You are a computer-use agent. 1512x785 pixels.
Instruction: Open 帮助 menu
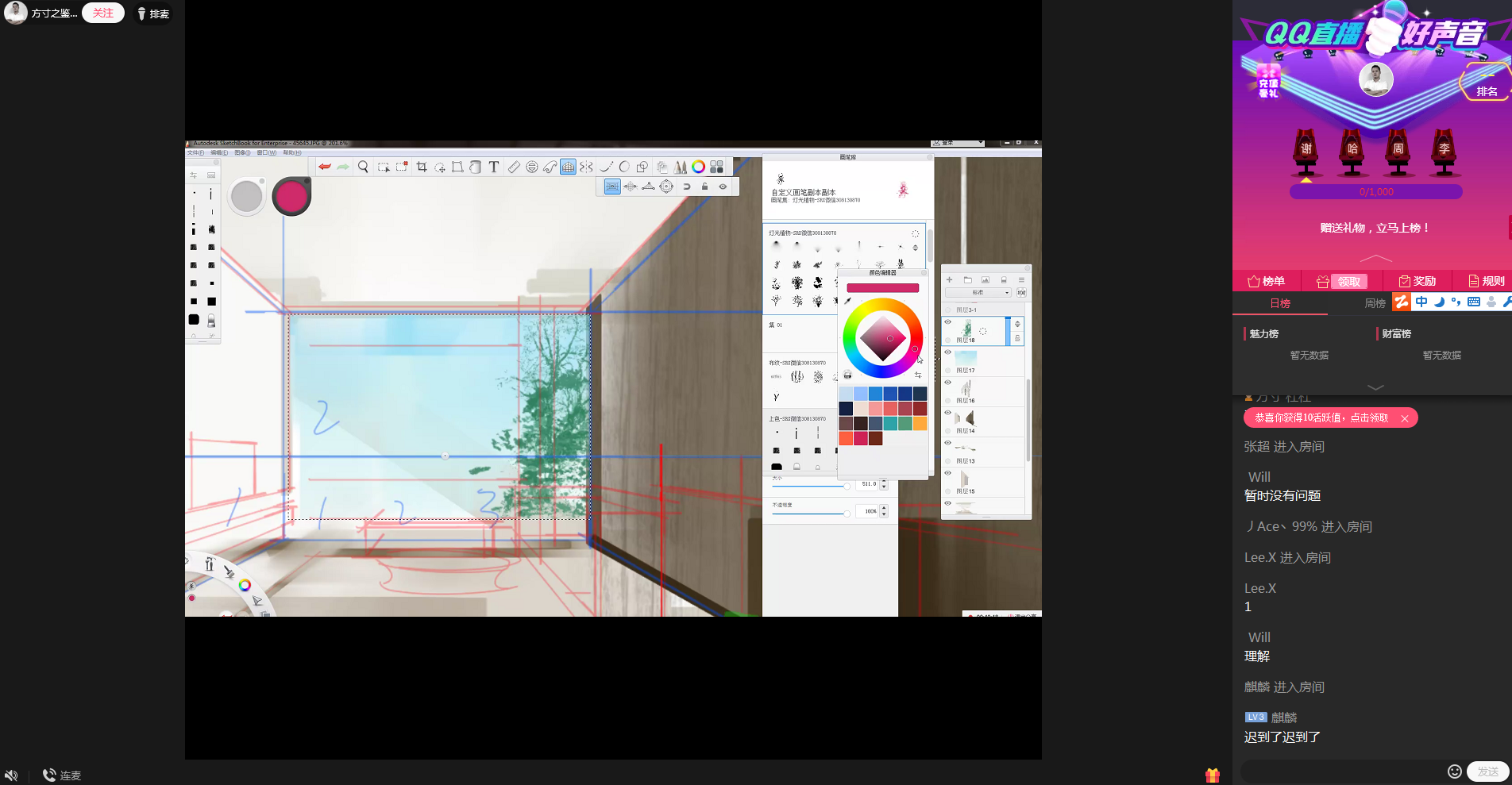[292, 152]
